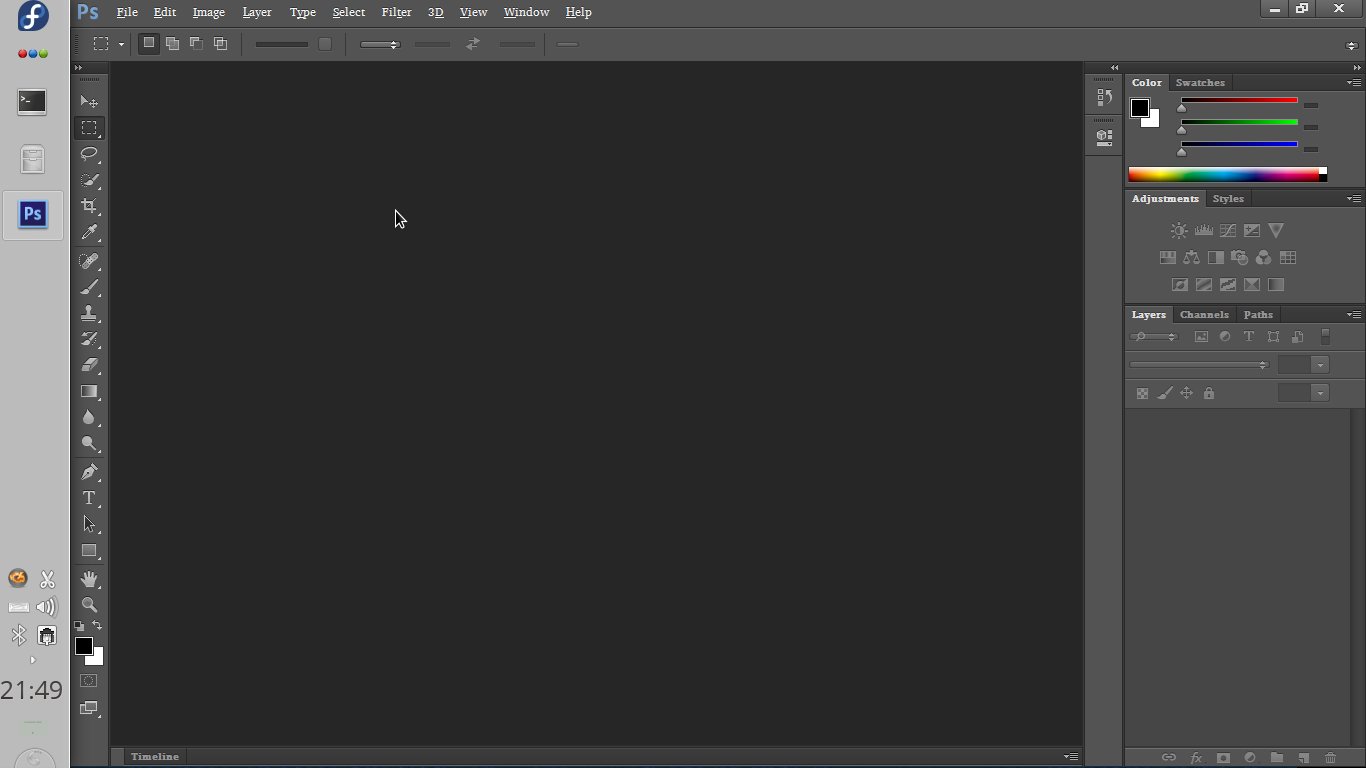This screenshot has width=1366, height=768.
Task: Click the foreground color swatch in Color panel
Action: 1140,108
